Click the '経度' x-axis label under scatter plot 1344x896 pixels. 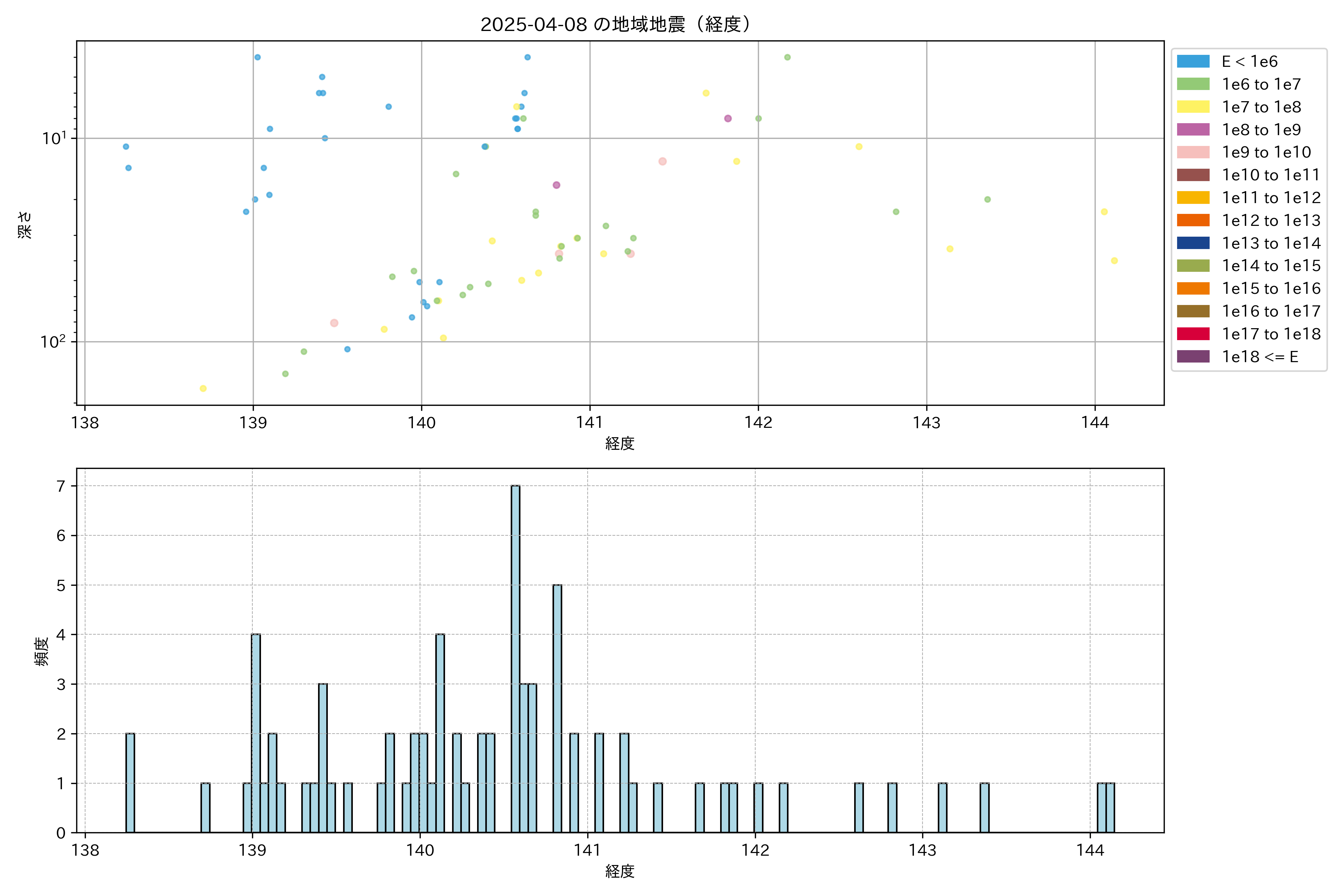click(619, 444)
